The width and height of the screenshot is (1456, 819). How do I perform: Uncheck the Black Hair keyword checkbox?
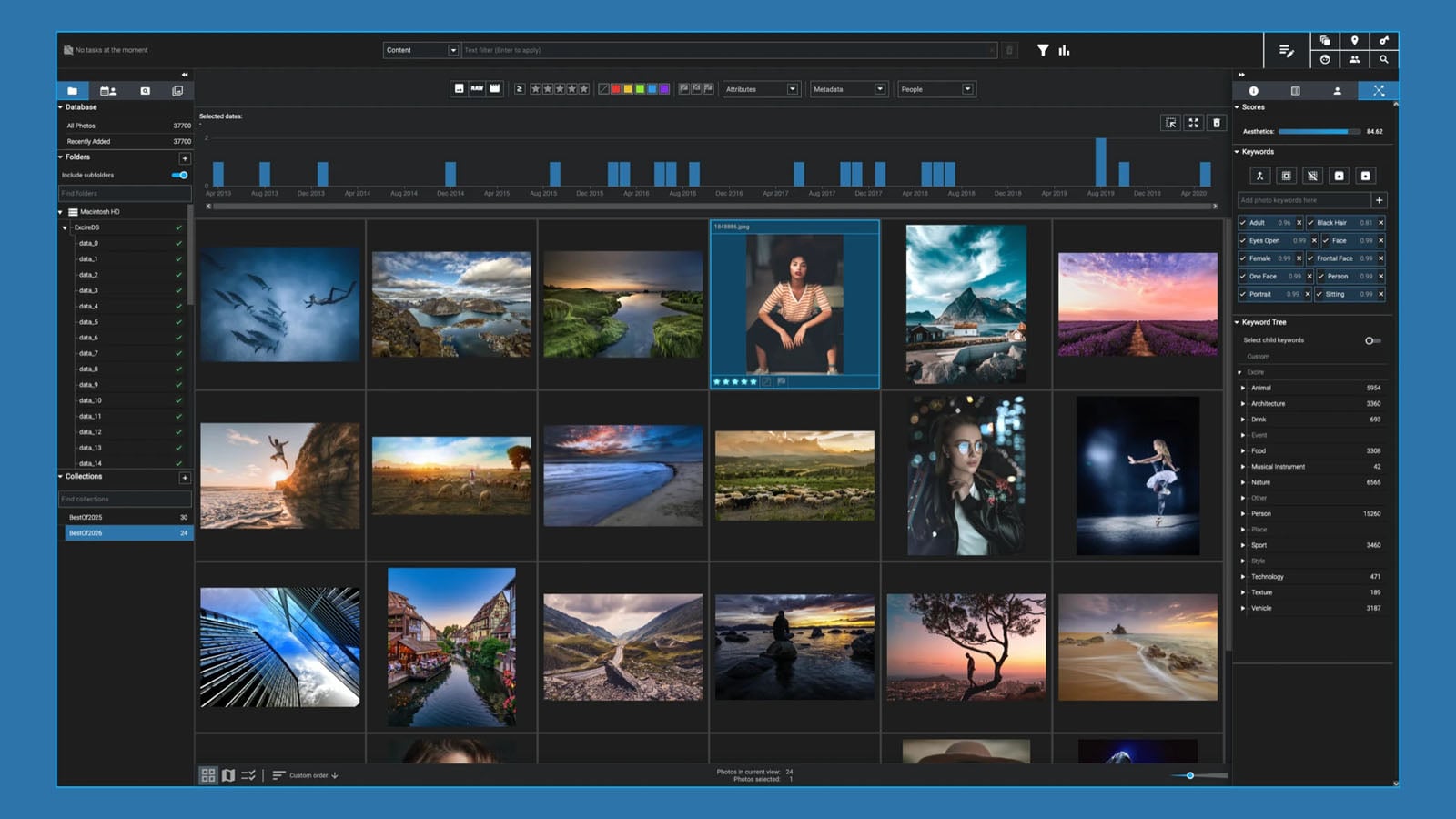click(1311, 223)
